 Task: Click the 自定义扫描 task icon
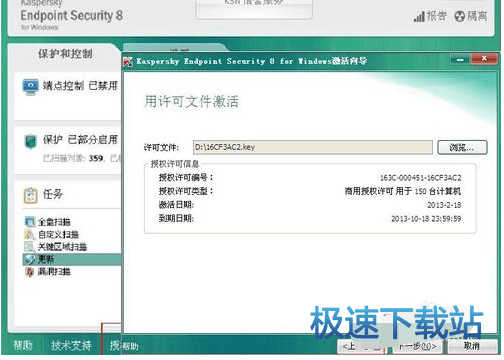pos(30,234)
